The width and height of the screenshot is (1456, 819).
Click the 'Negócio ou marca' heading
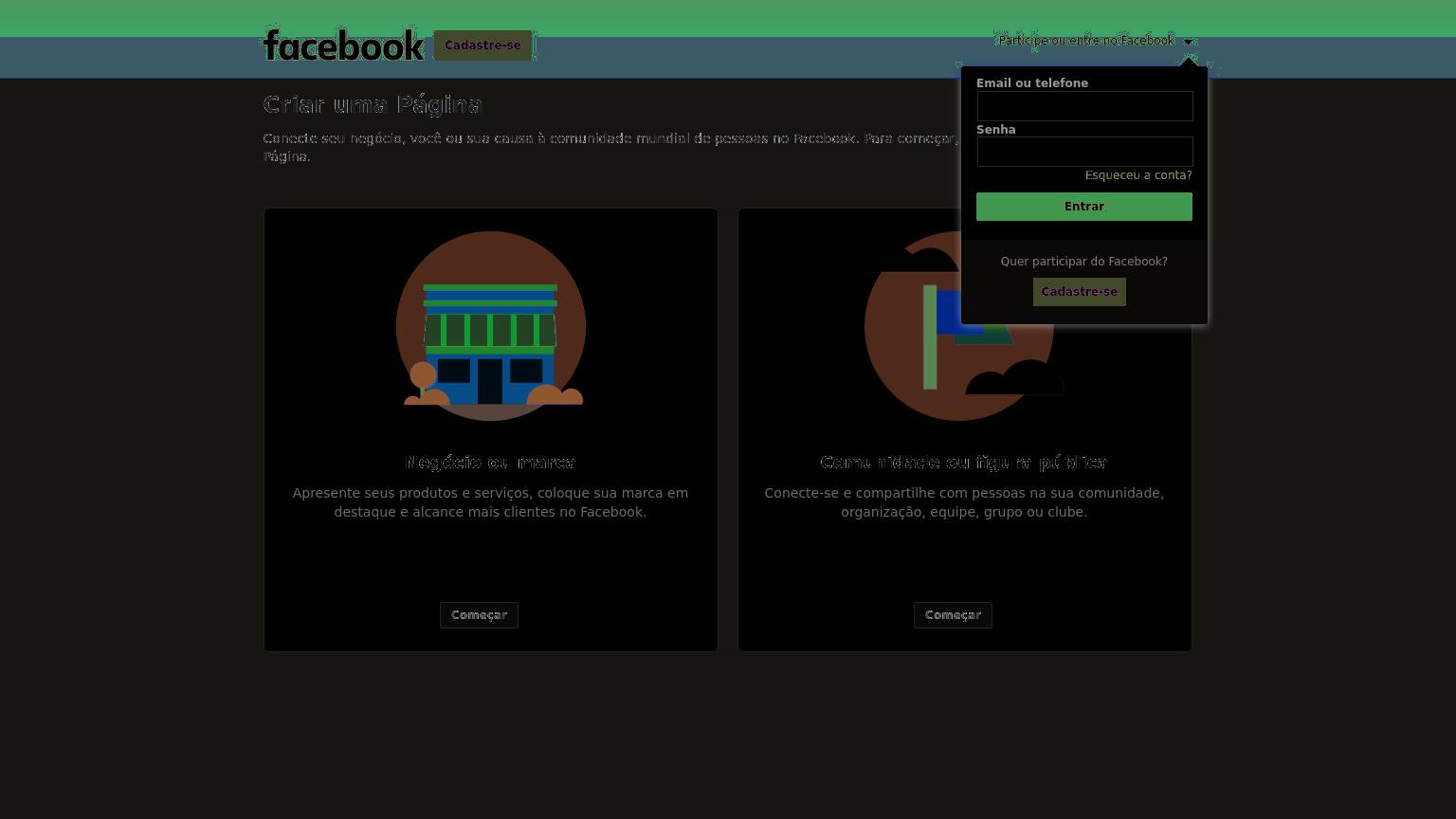[490, 463]
